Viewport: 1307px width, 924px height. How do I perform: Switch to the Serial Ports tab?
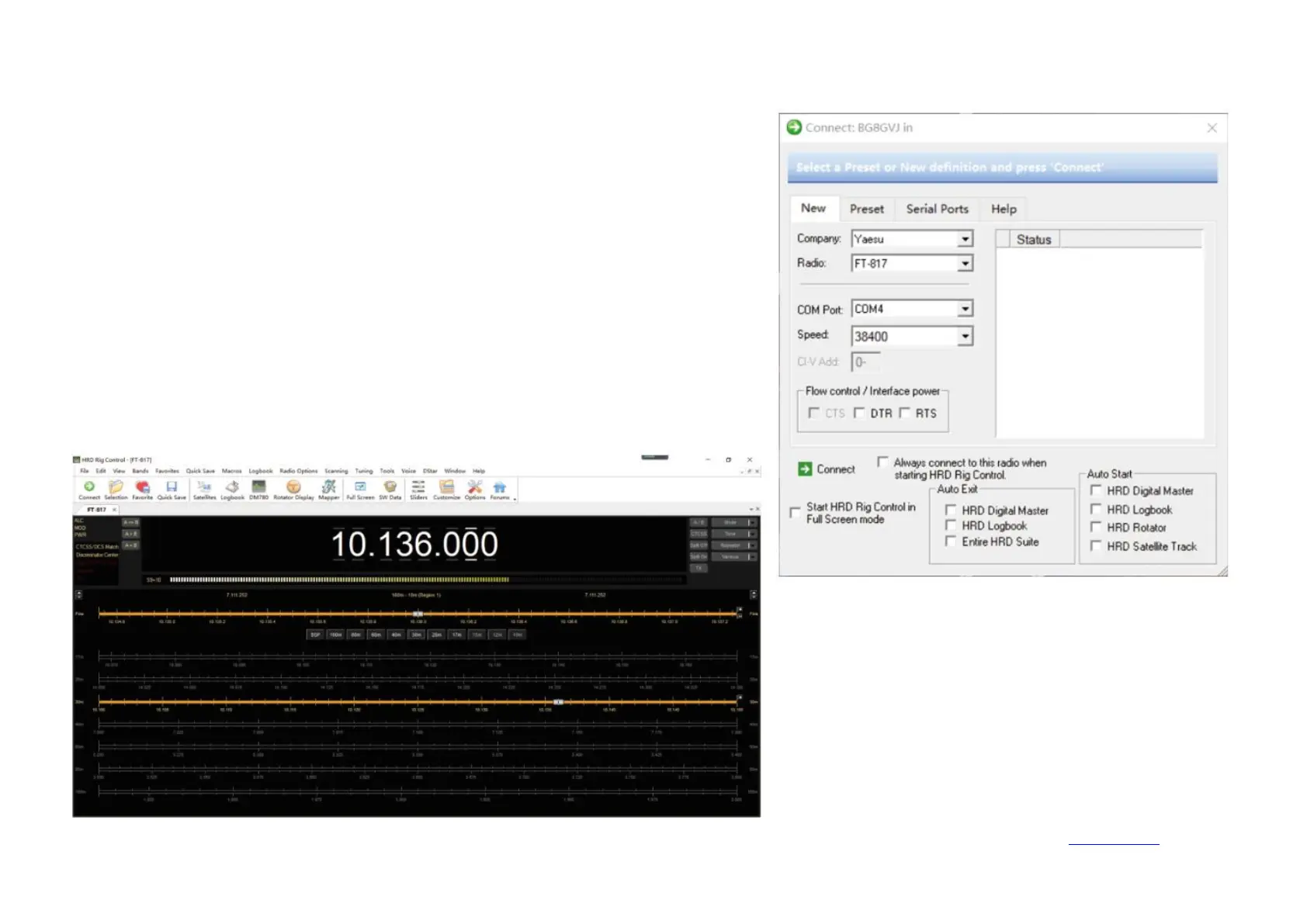point(937,209)
